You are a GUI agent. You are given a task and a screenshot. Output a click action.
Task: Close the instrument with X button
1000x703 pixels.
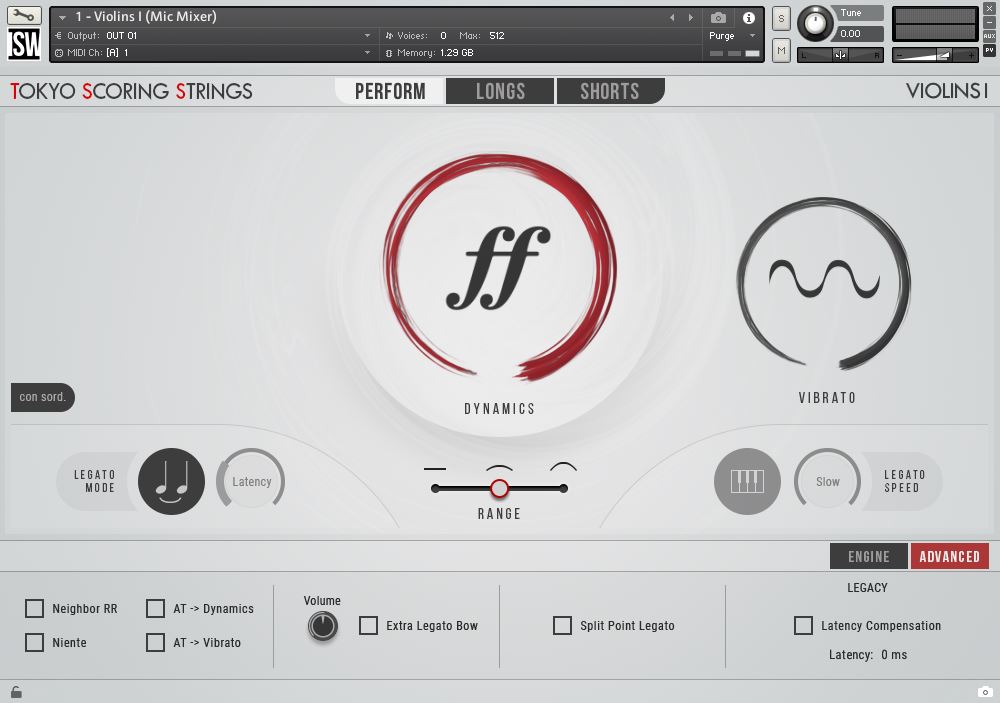pos(989,9)
